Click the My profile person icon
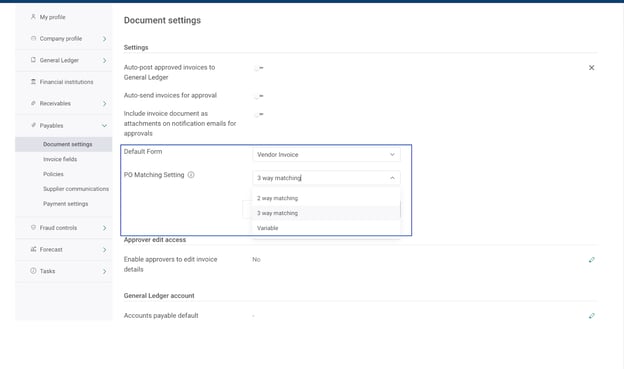The height and width of the screenshot is (369, 624). (x=33, y=17)
